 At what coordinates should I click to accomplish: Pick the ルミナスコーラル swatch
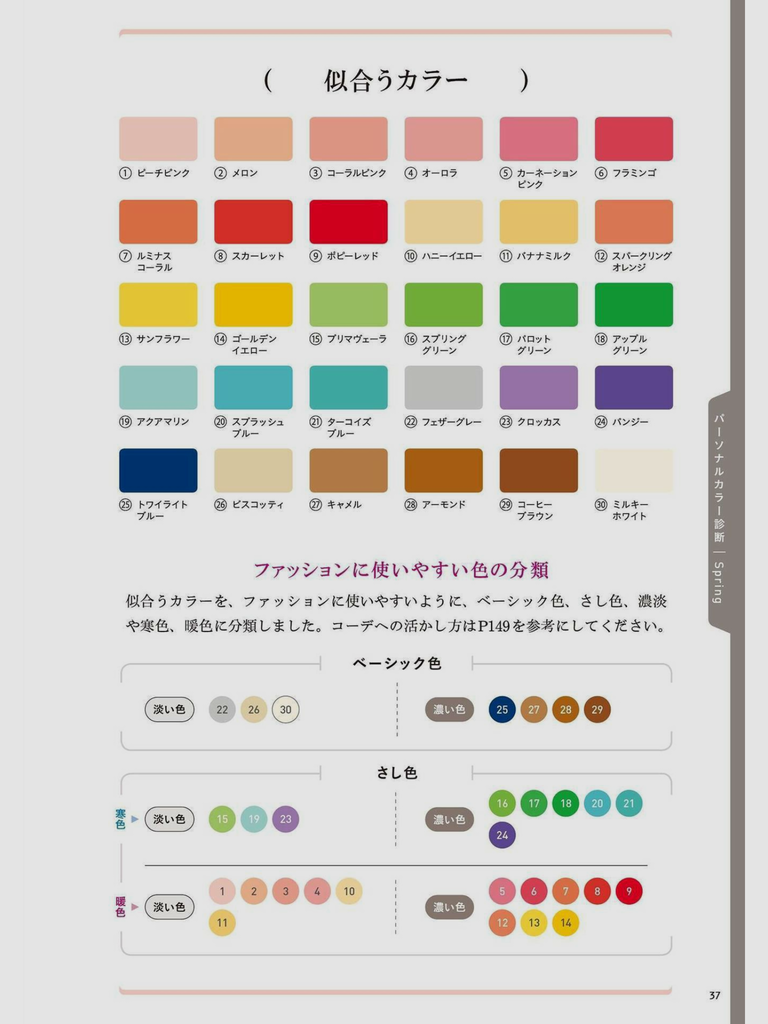158,221
